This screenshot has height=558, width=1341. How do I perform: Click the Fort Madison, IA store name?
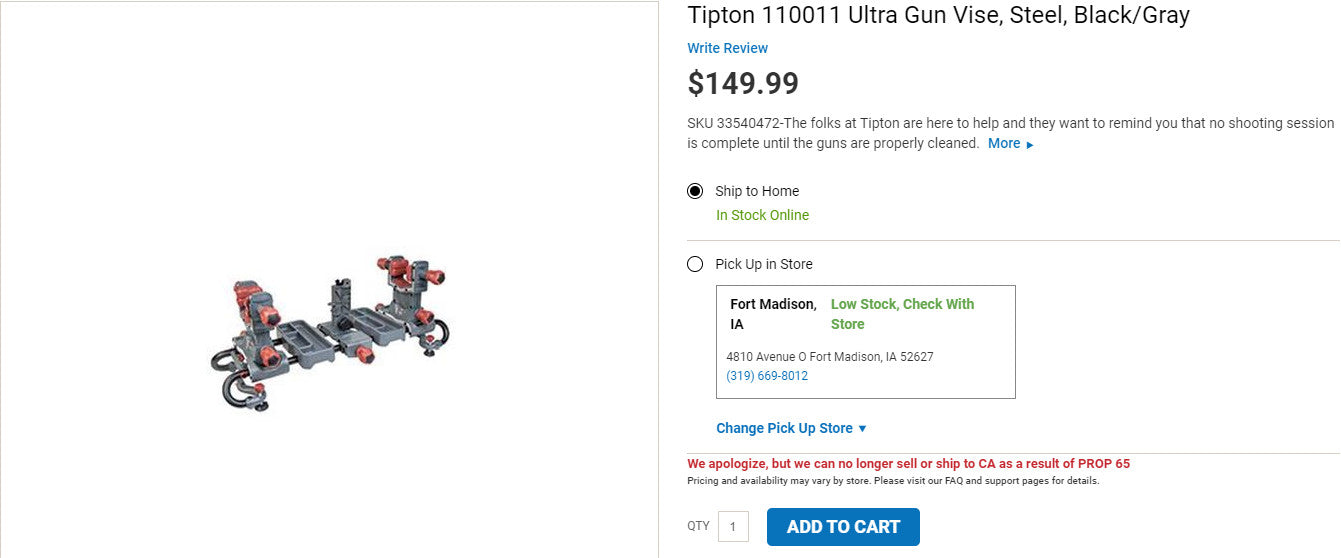point(772,314)
